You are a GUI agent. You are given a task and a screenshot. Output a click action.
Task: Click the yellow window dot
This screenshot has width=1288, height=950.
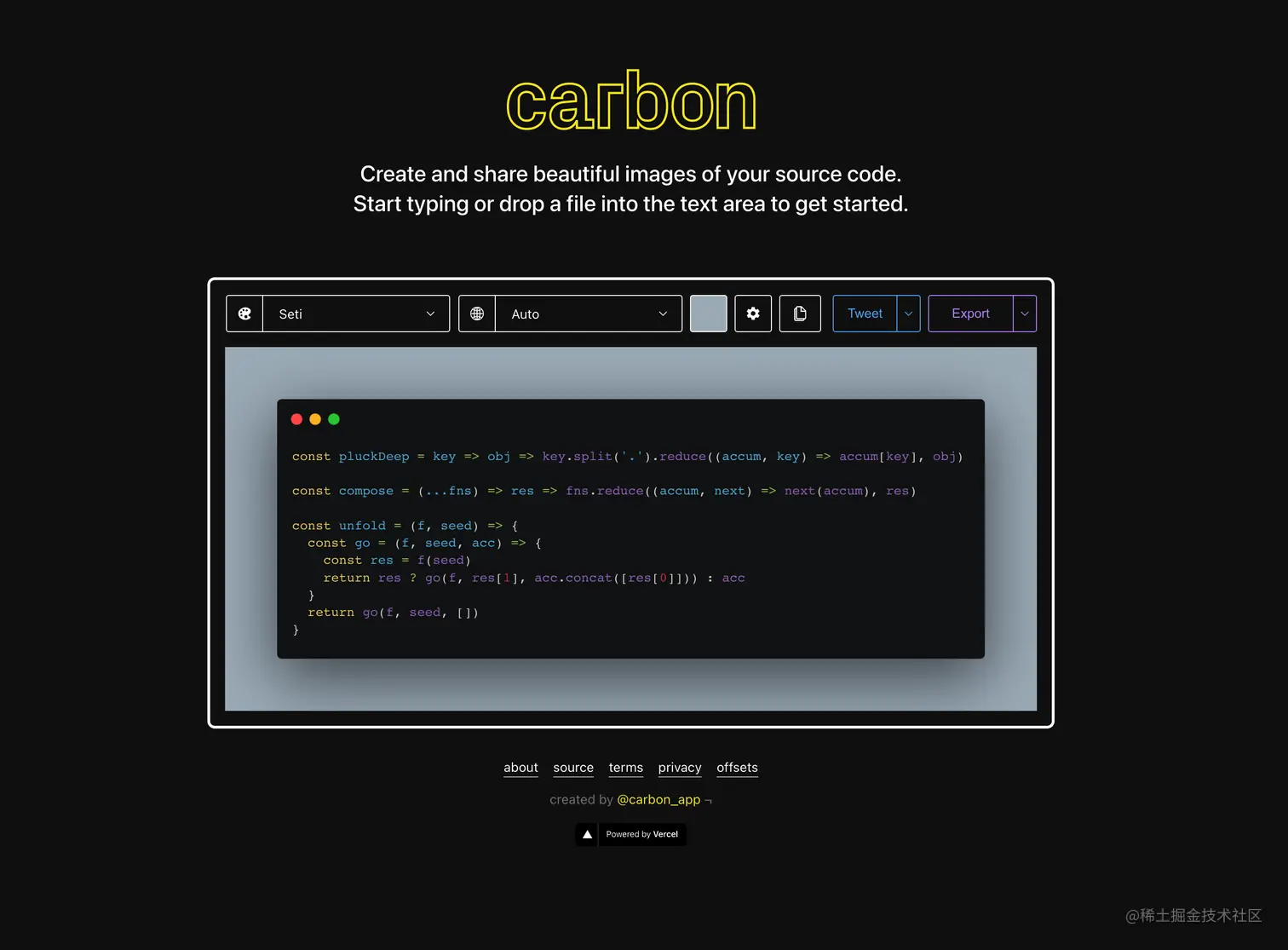click(x=315, y=419)
